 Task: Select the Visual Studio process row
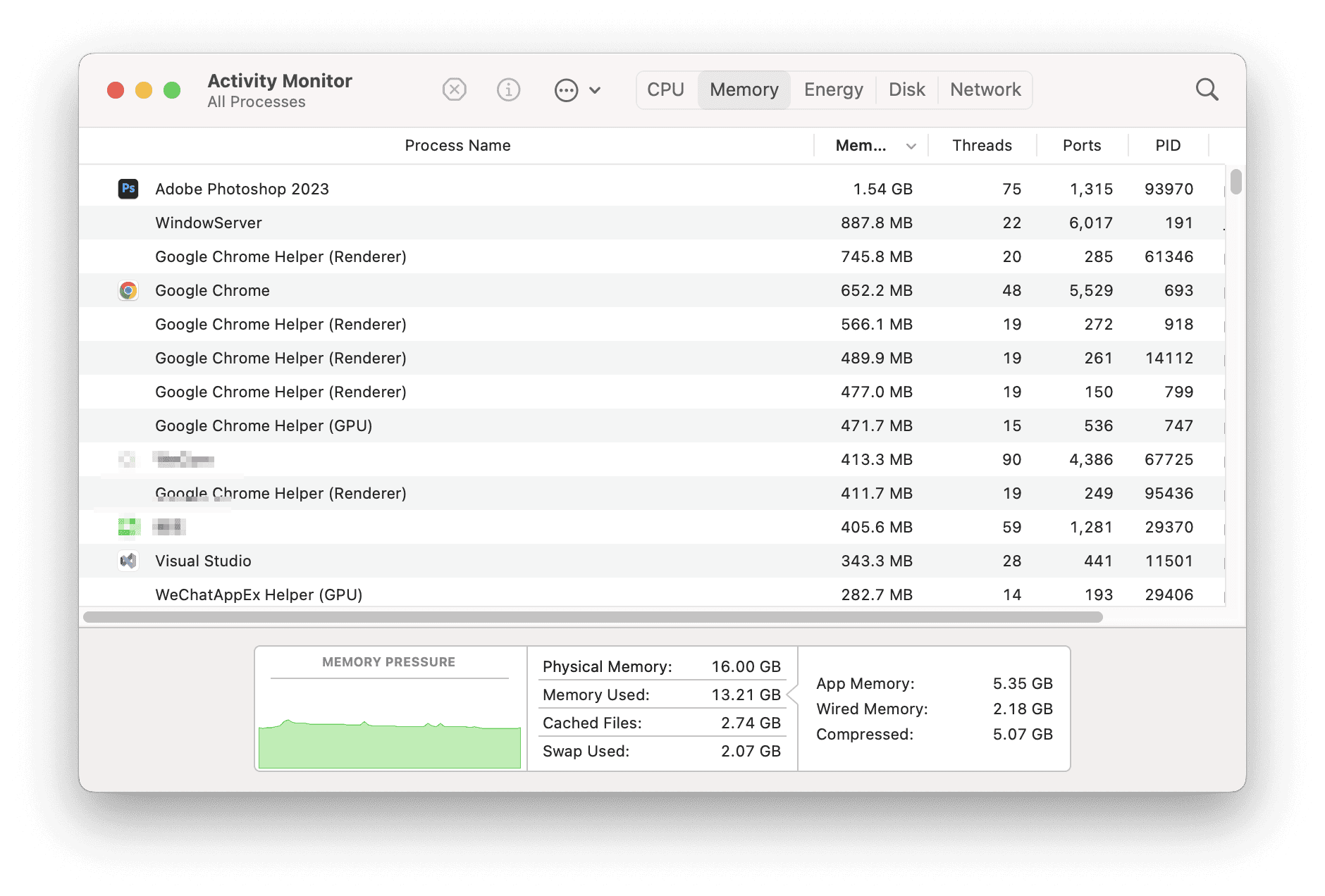click(x=652, y=561)
